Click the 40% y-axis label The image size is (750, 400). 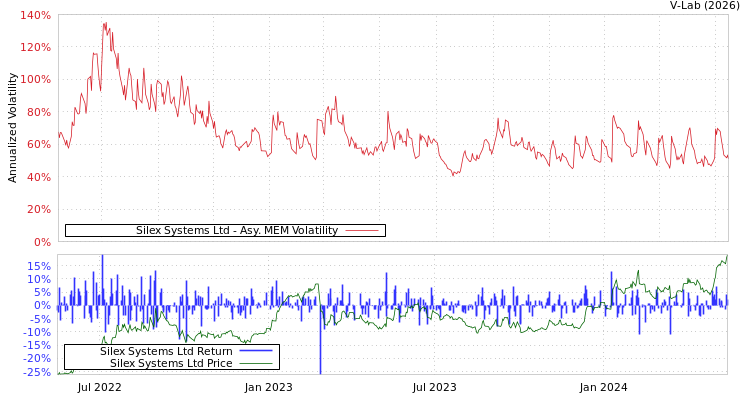coord(37,177)
